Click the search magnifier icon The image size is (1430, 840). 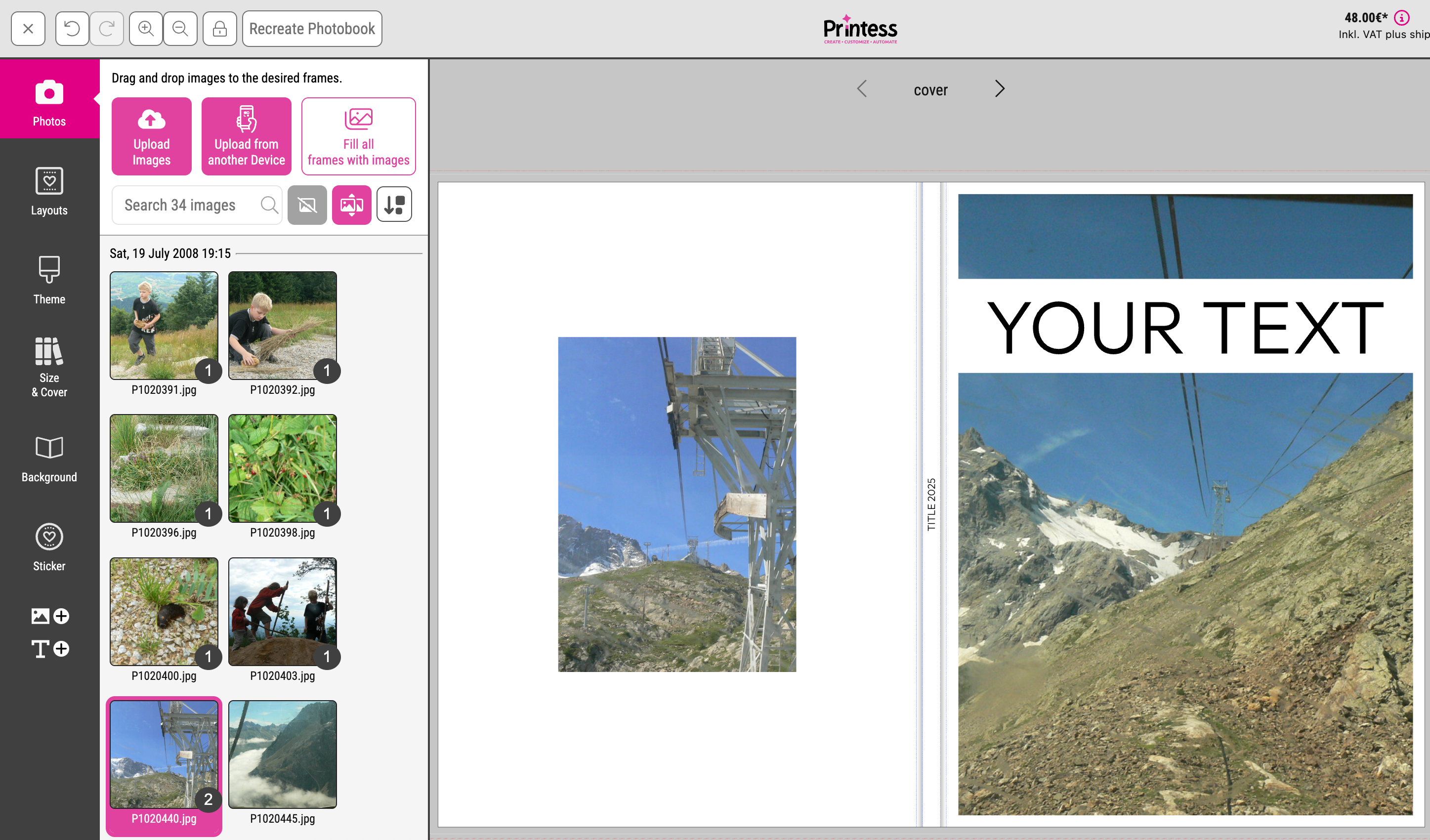point(269,205)
